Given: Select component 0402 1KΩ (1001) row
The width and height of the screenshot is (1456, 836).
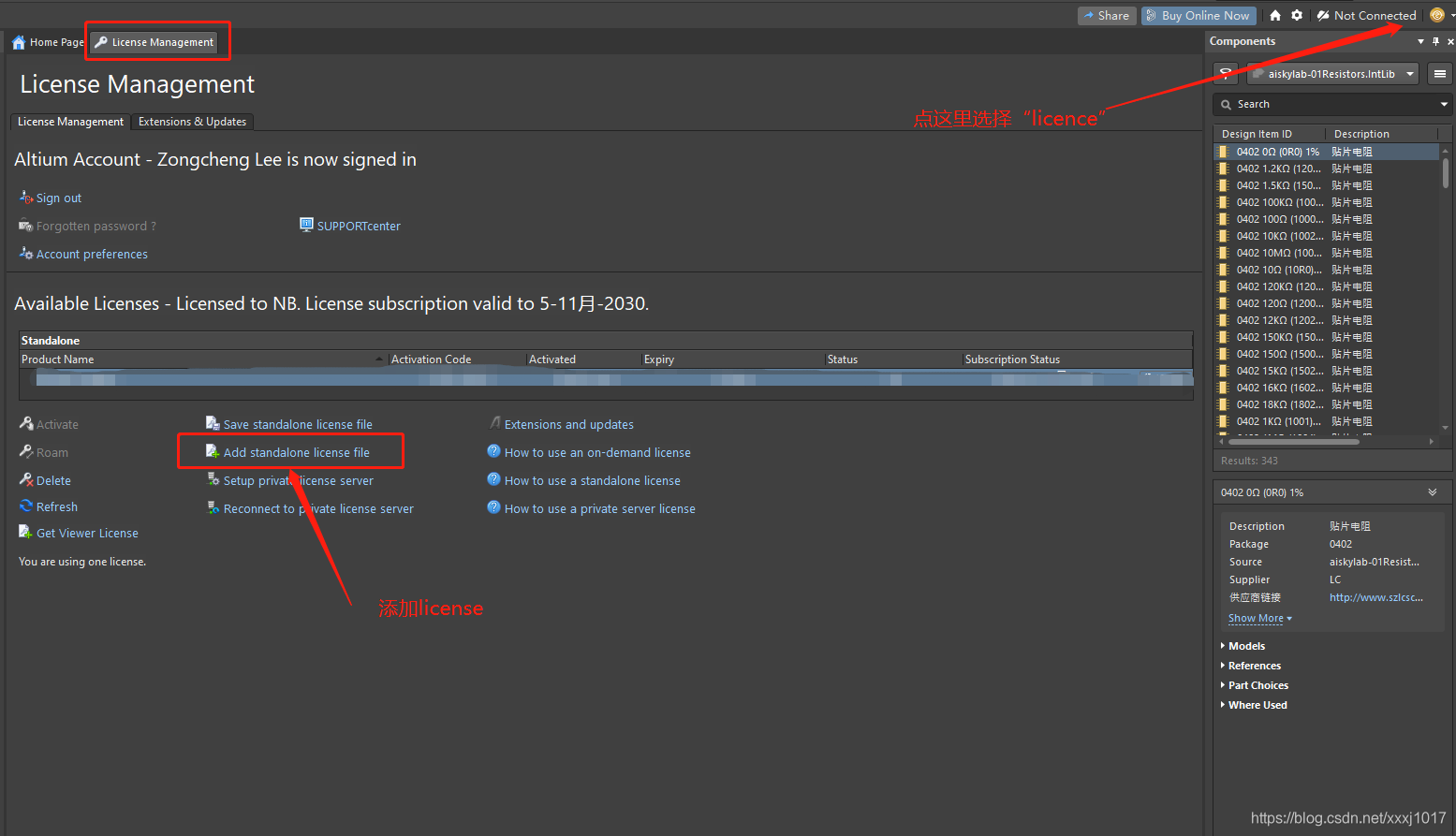Looking at the screenshot, I should (x=1327, y=421).
